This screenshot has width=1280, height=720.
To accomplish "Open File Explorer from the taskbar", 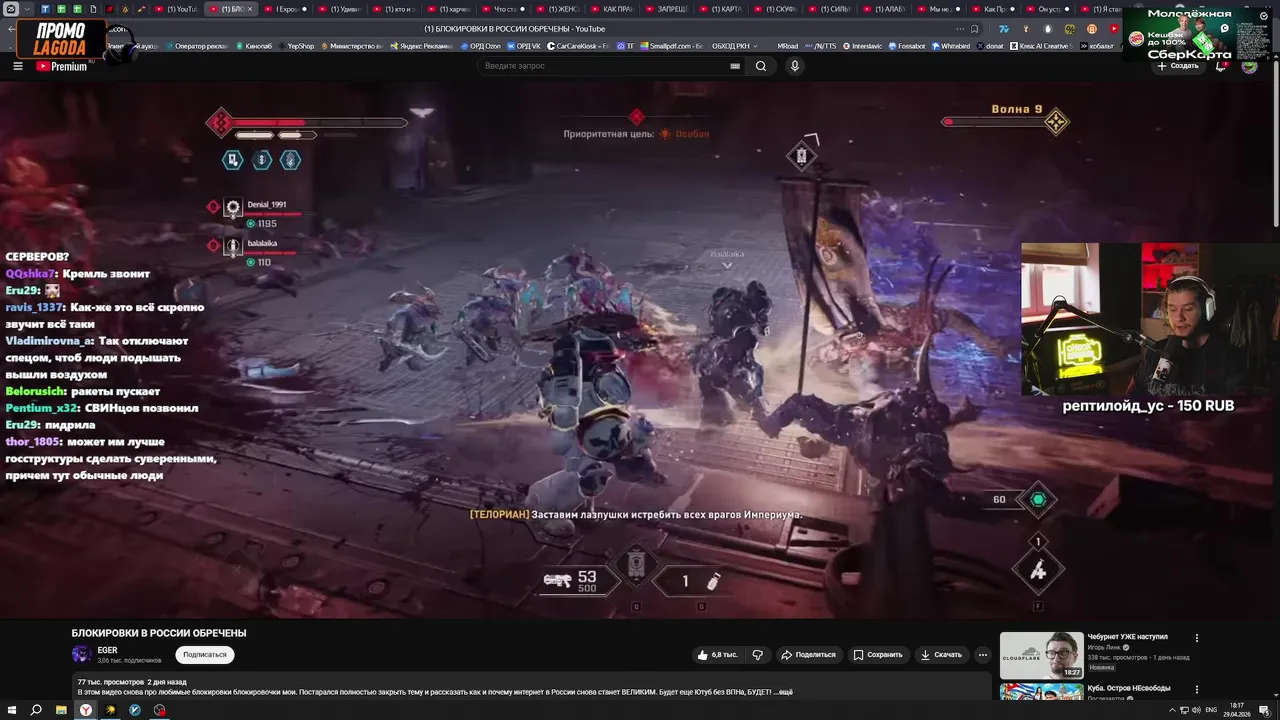I will (61, 710).
